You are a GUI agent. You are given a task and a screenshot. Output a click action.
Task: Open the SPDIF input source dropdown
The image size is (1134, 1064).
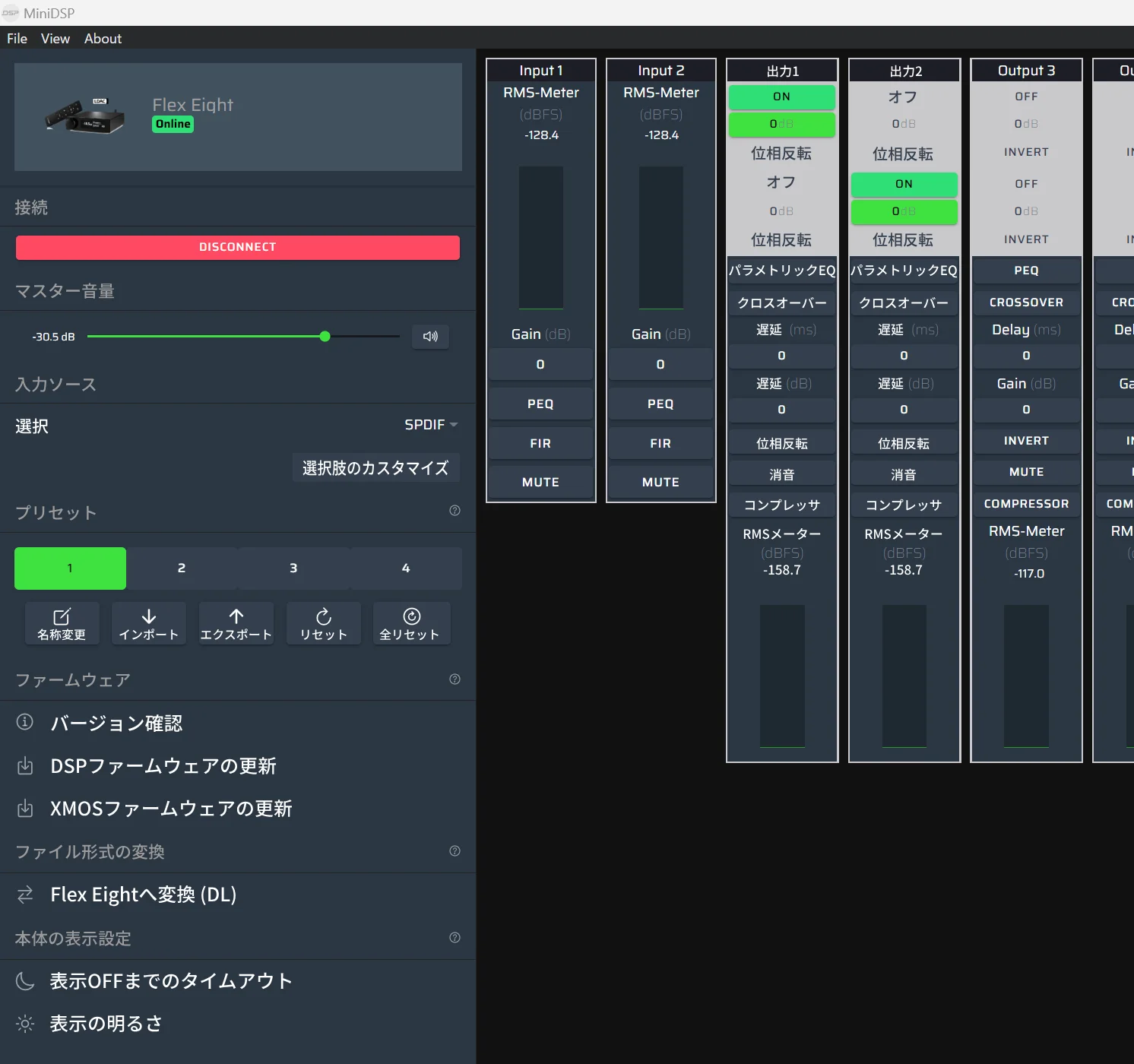[431, 425]
